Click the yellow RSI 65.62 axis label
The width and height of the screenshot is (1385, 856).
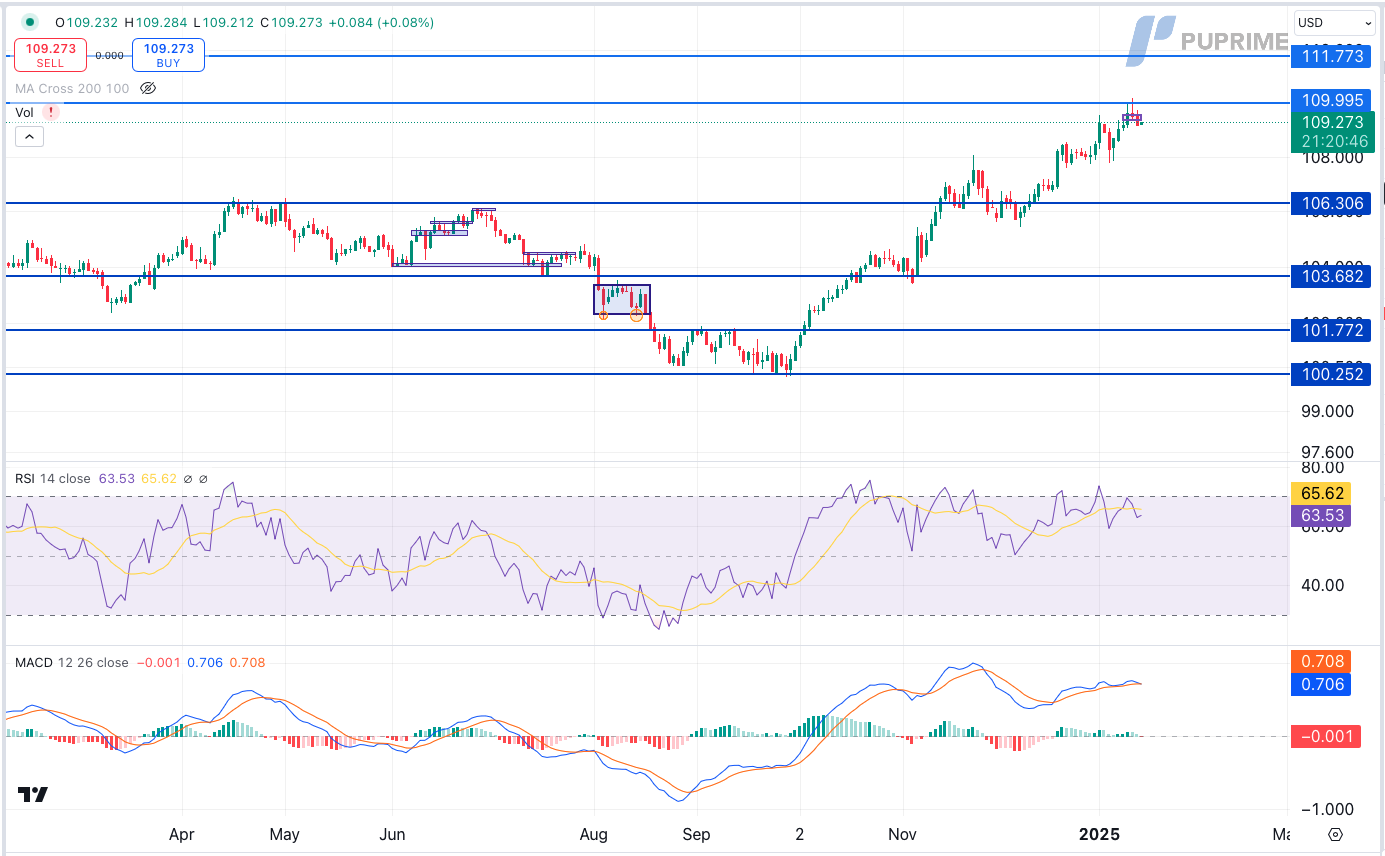(x=1321, y=493)
